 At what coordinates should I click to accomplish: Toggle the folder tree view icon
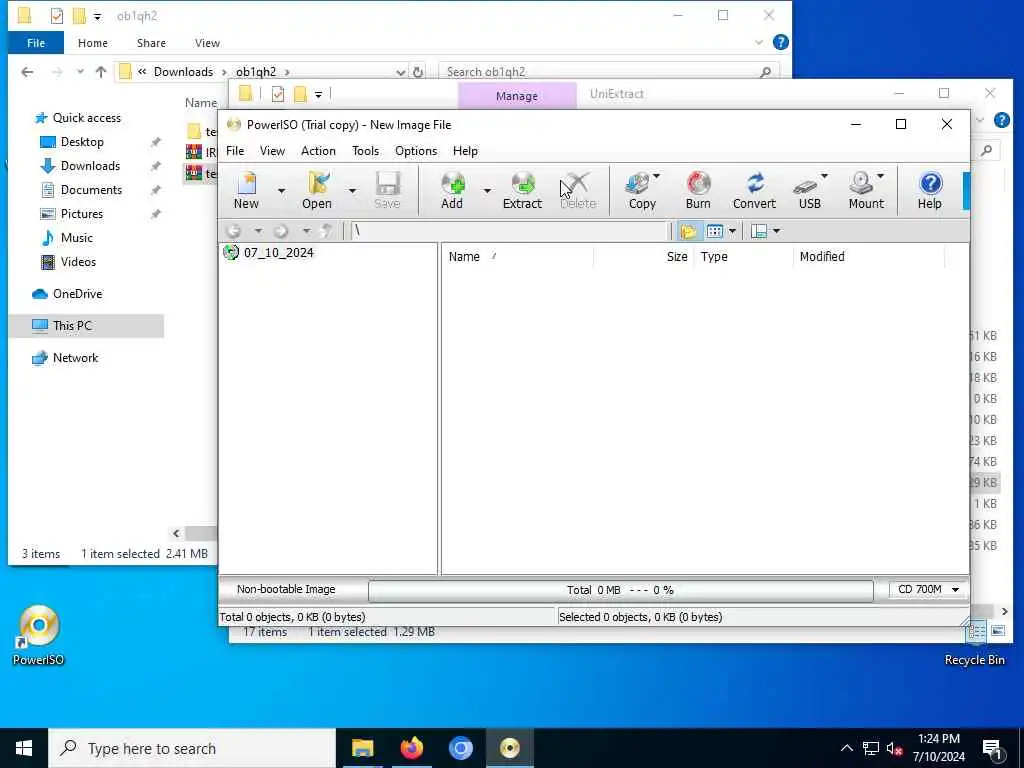tap(688, 231)
